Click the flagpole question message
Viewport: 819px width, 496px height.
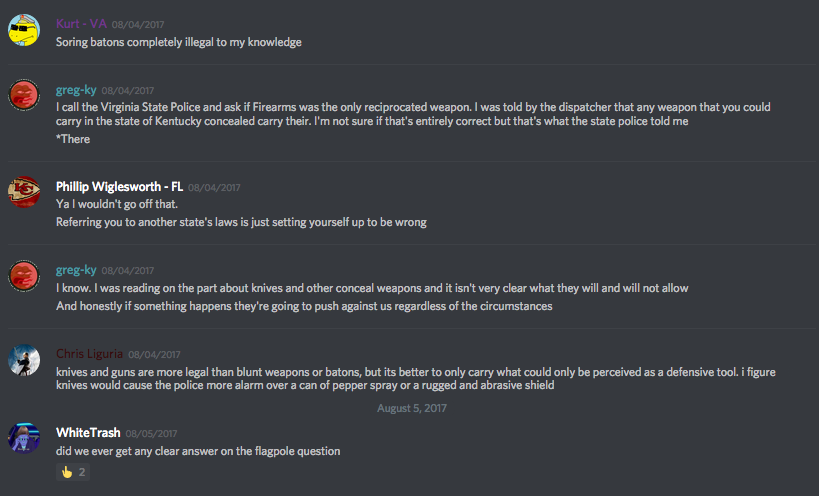tap(198, 451)
